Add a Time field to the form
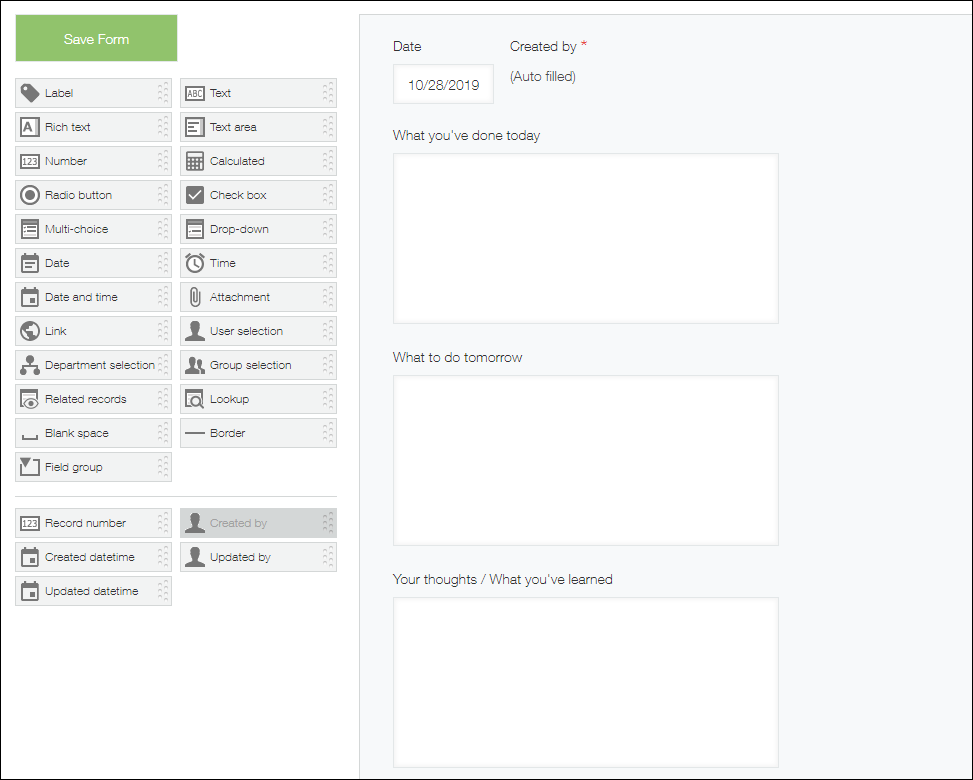Screen dimensions: 973x780 [220, 263]
